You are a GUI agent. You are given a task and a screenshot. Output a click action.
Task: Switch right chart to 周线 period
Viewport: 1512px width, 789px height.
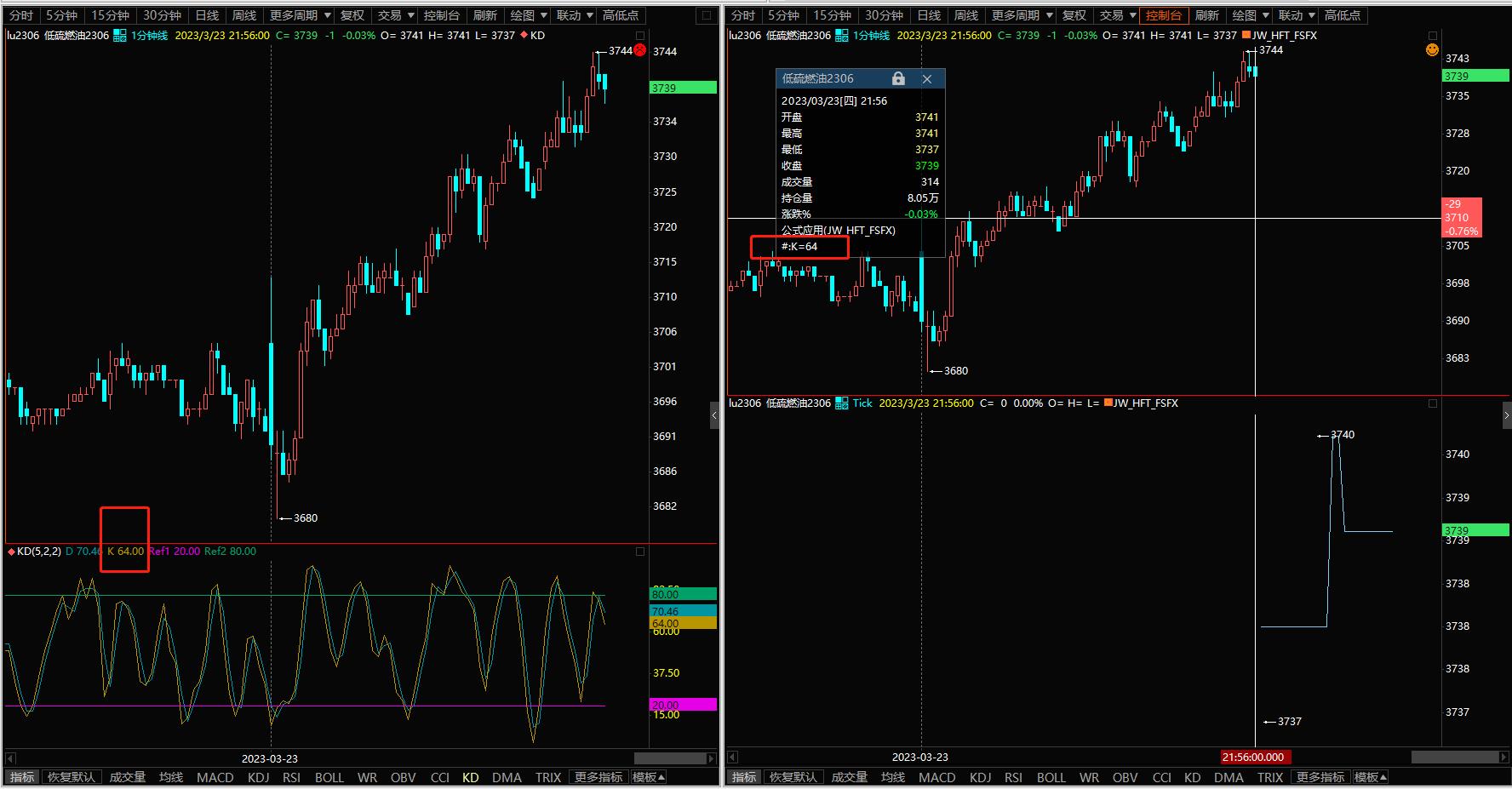point(966,15)
